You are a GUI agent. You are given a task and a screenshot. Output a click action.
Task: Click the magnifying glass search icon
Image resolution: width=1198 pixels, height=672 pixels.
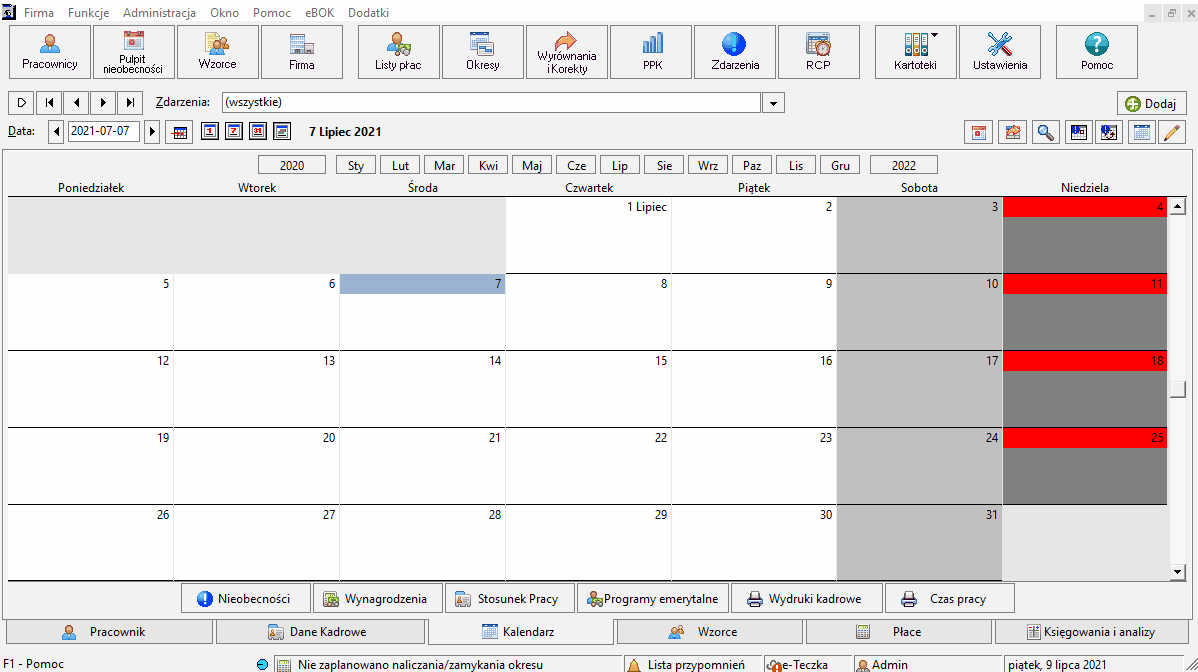pyautogui.click(x=1045, y=132)
